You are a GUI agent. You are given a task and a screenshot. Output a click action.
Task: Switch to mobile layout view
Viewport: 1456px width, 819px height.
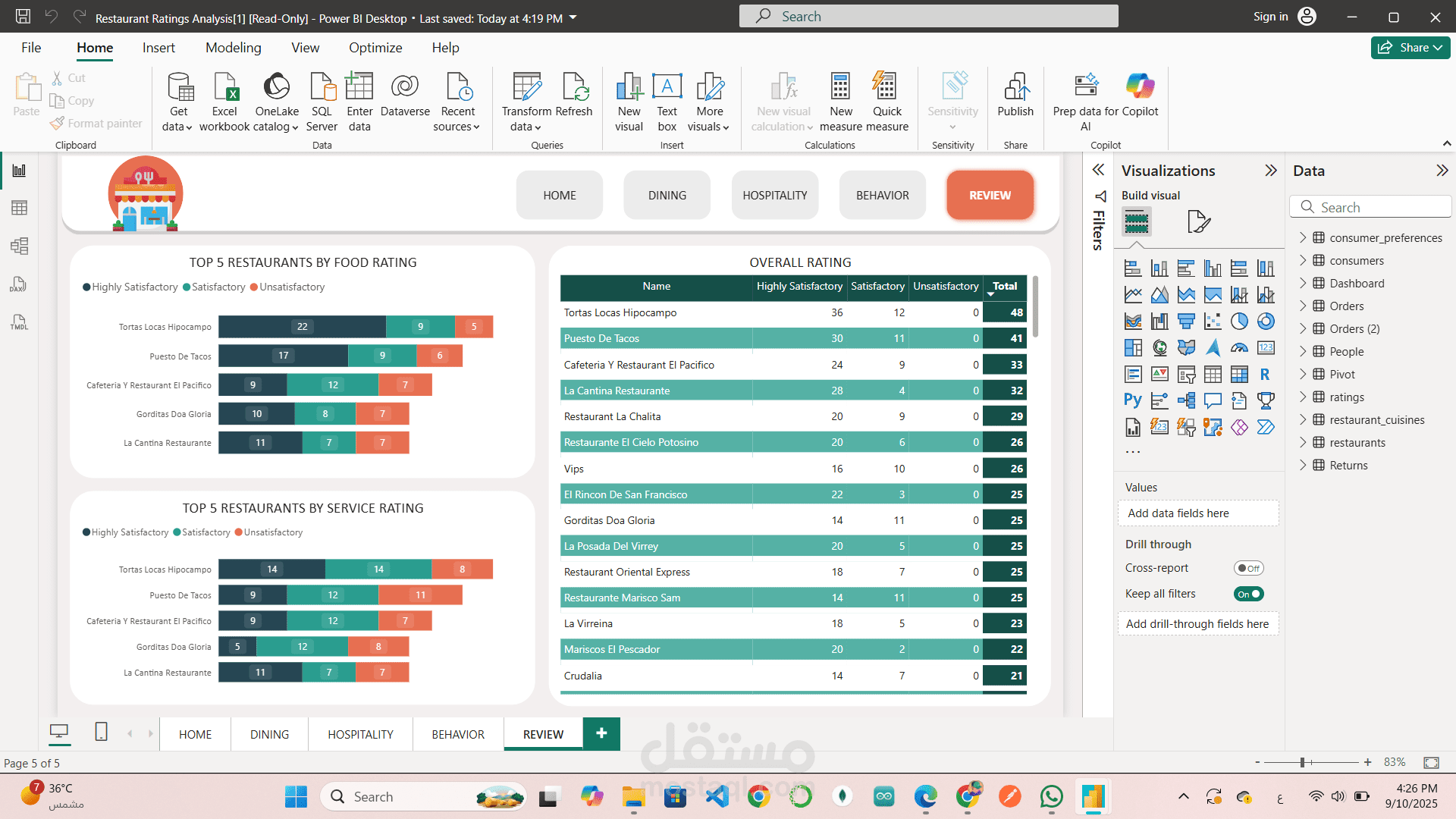101,732
